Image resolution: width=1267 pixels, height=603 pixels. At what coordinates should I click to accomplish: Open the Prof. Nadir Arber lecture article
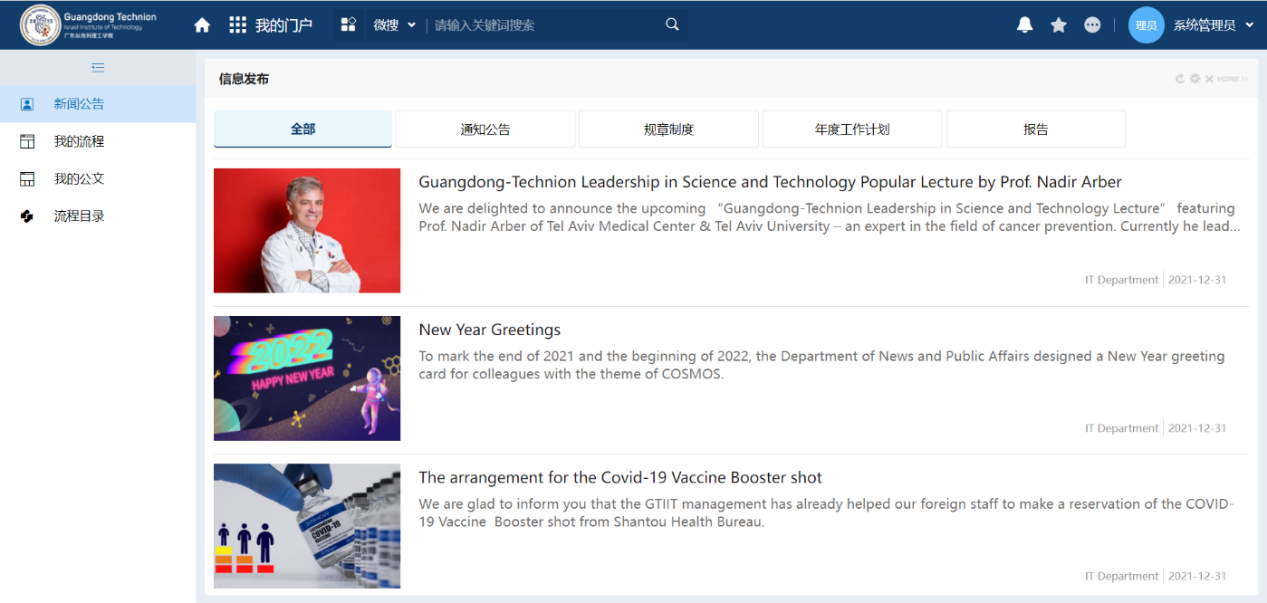[x=770, y=182]
